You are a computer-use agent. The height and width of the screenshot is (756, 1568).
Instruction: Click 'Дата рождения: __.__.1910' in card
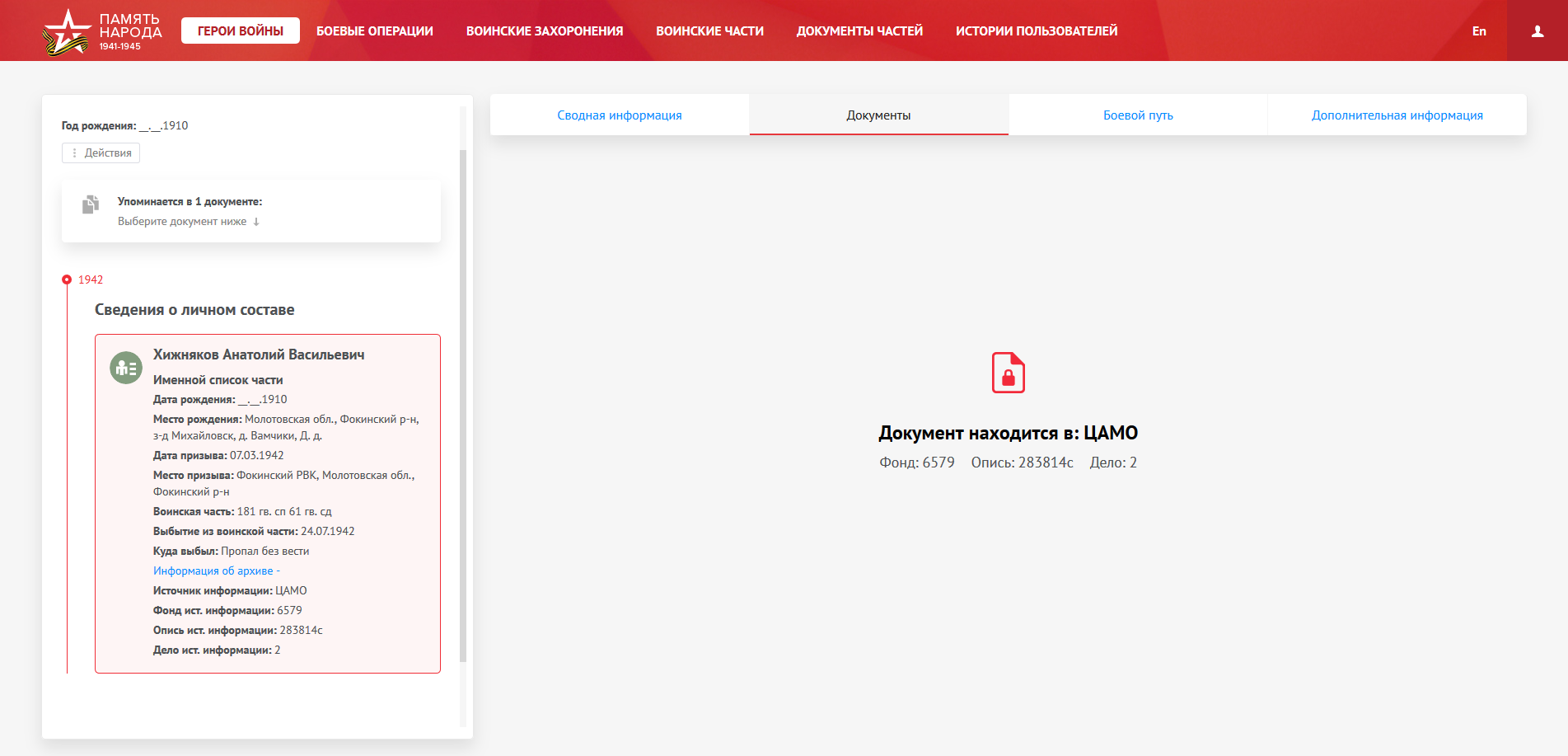pyautogui.click(x=220, y=399)
